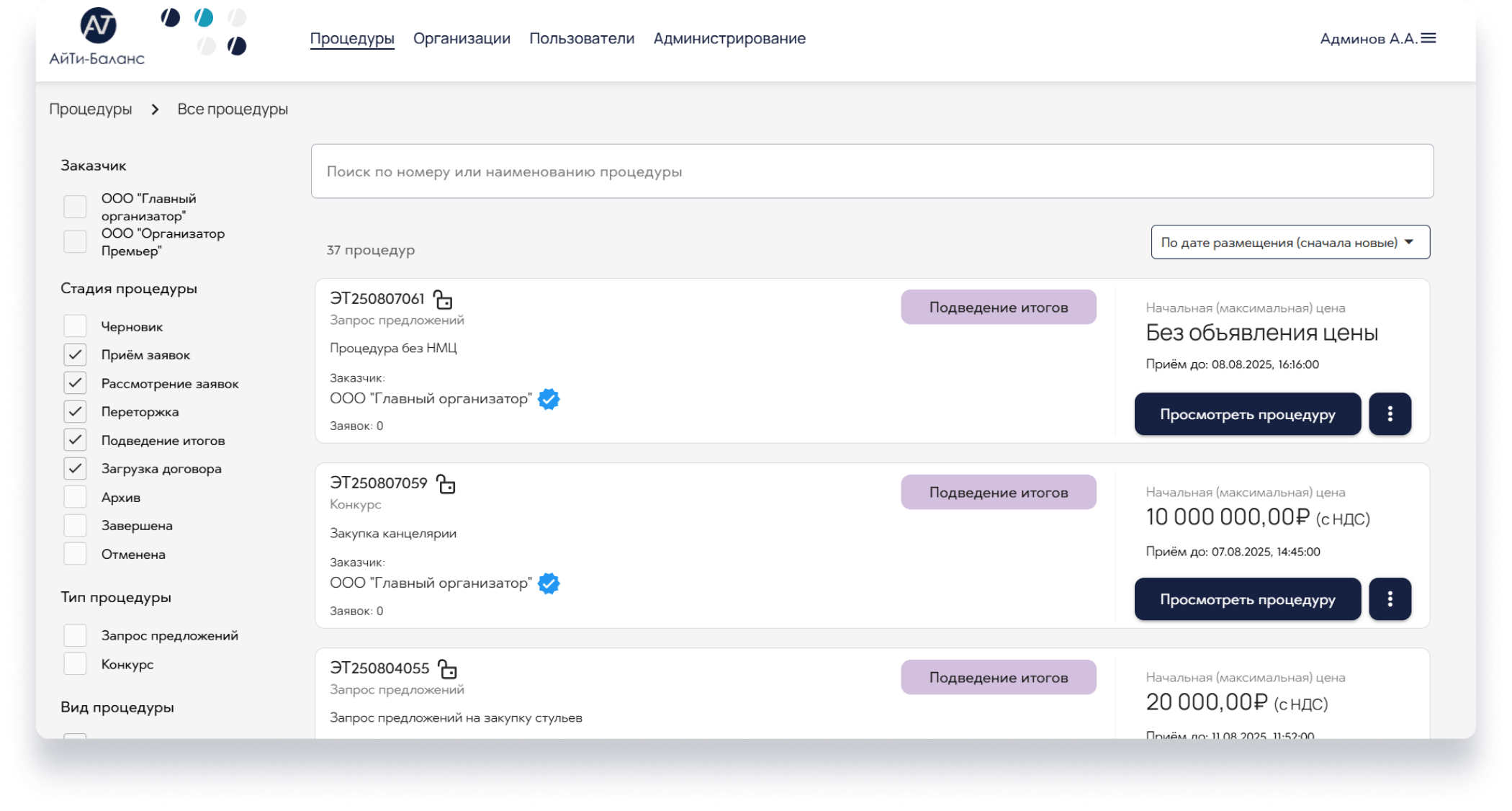The image size is (1512, 811).
Task: Click Просмотреть процедуру for Закупка канцелярии
Action: pyautogui.click(x=1247, y=599)
